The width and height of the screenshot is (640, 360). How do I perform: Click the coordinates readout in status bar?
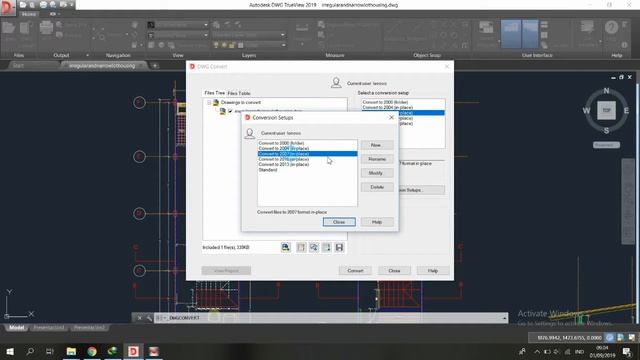(569, 338)
